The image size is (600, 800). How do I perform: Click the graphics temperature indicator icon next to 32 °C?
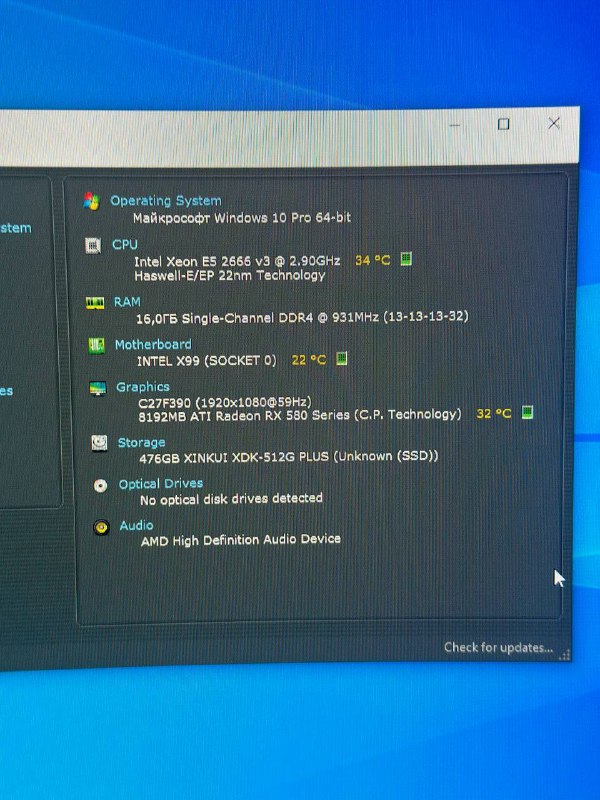click(x=528, y=412)
